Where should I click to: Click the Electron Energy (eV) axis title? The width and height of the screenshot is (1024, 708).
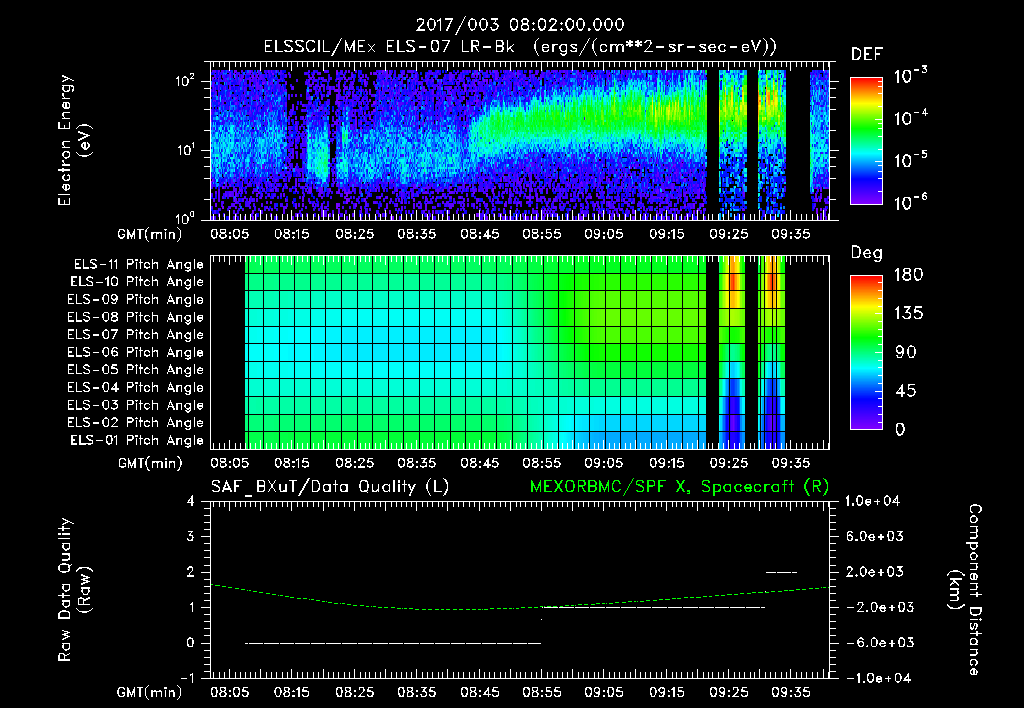[74, 140]
